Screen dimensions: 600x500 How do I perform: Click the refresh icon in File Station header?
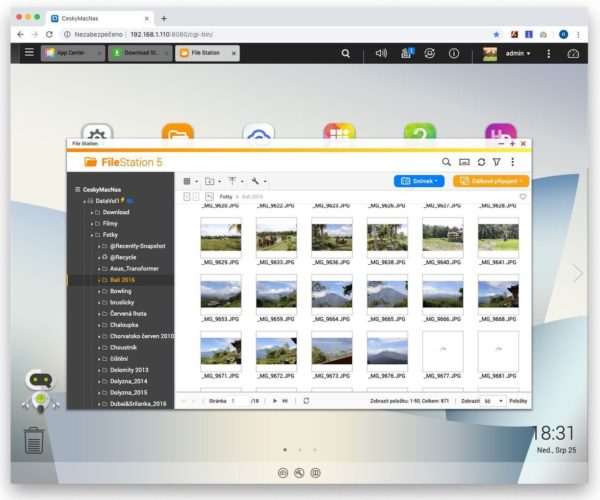click(480, 161)
